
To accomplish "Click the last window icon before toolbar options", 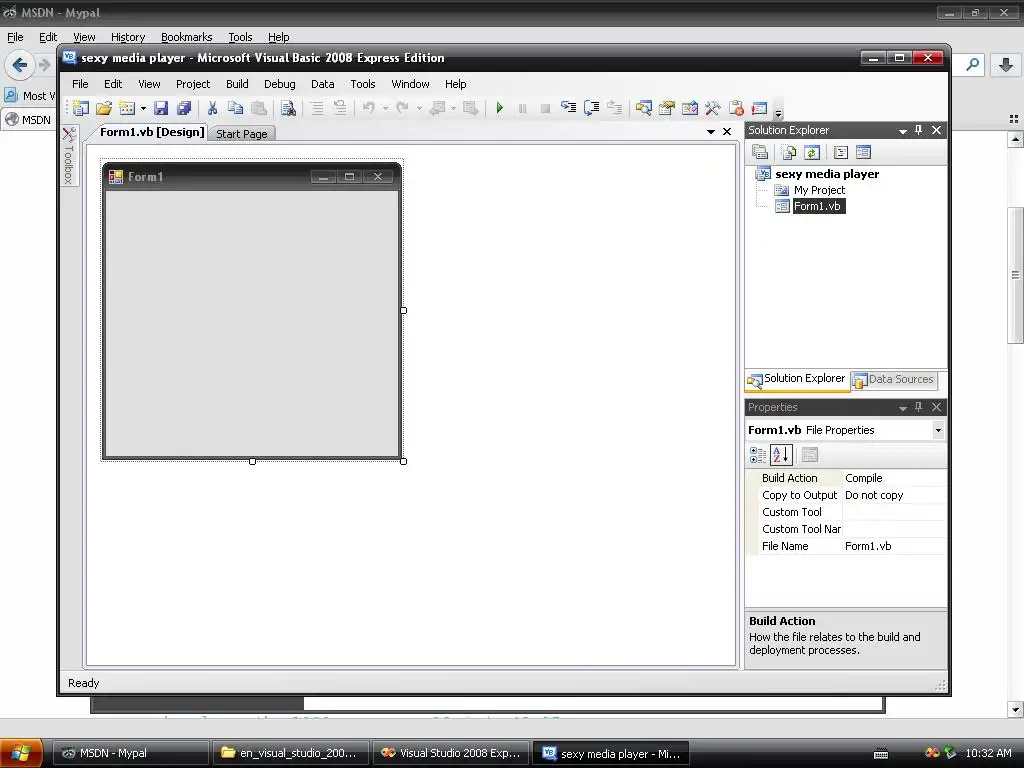I will [760, 108].
